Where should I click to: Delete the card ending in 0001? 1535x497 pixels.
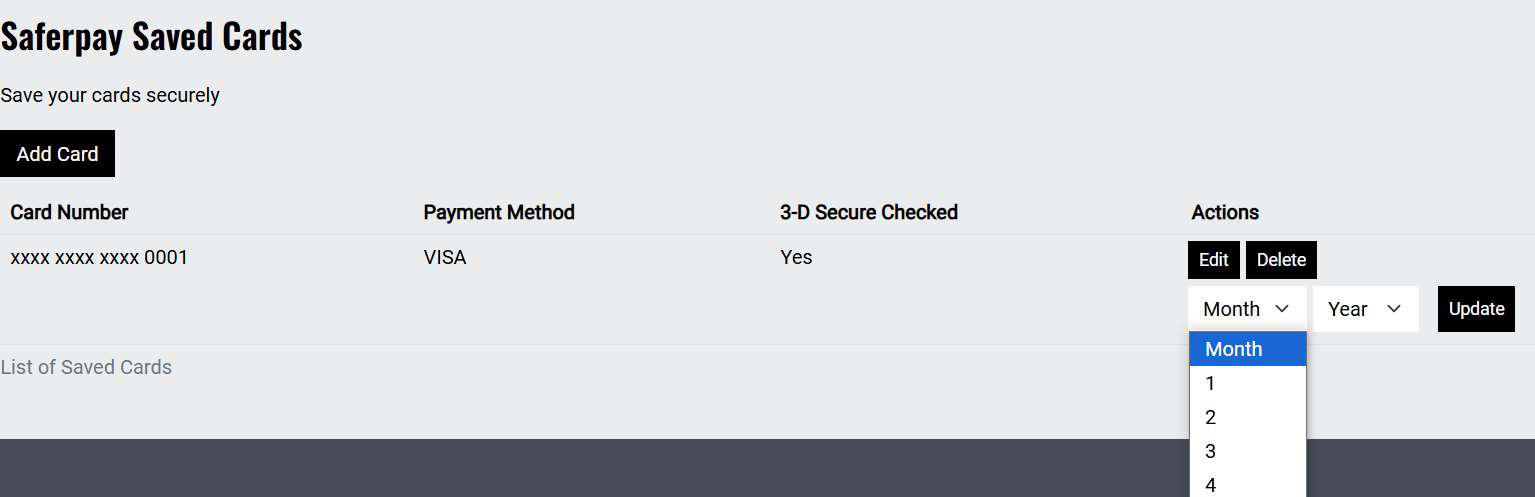(x=1281, y=260)
